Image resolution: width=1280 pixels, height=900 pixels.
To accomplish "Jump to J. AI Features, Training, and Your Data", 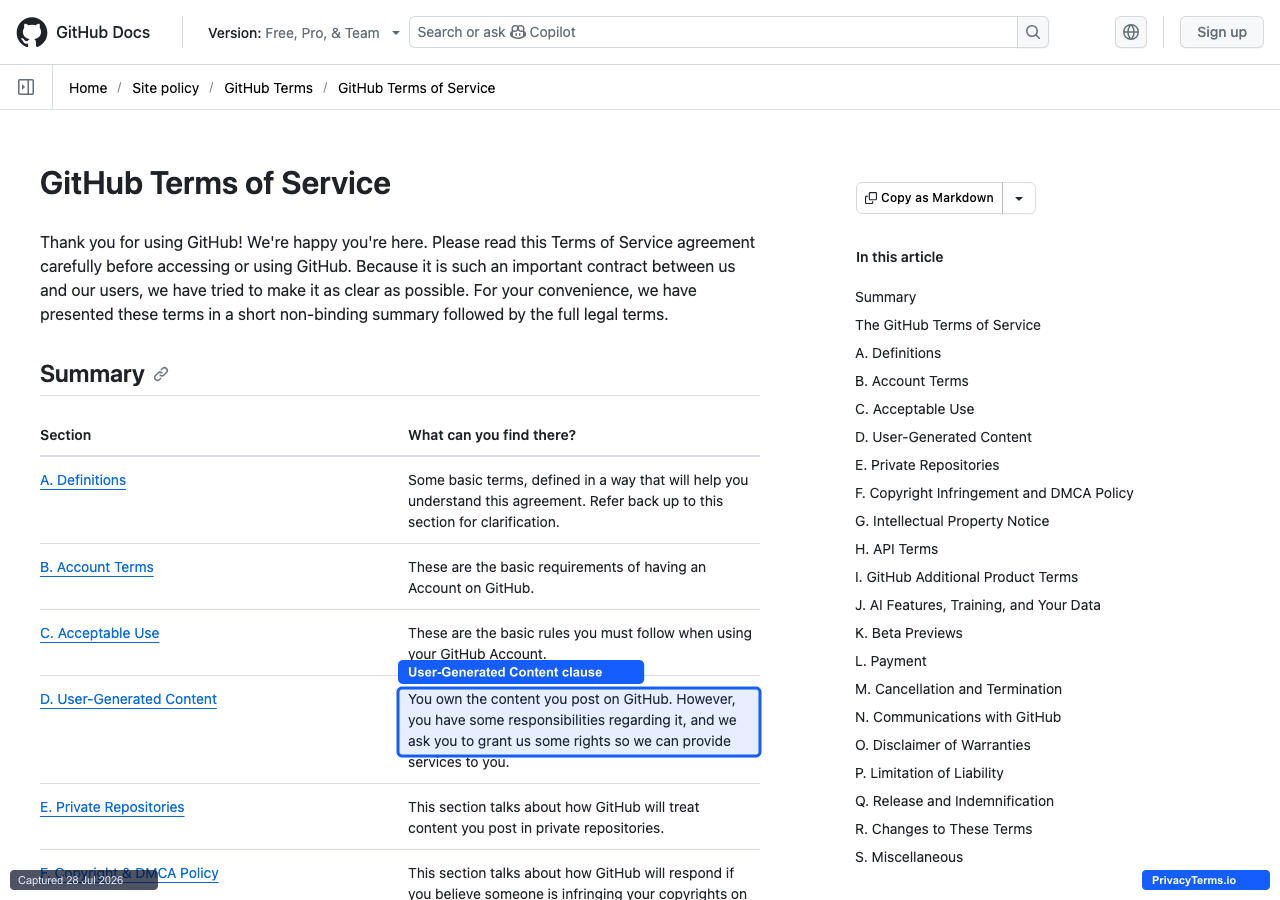I will click(x=978, y=605).
